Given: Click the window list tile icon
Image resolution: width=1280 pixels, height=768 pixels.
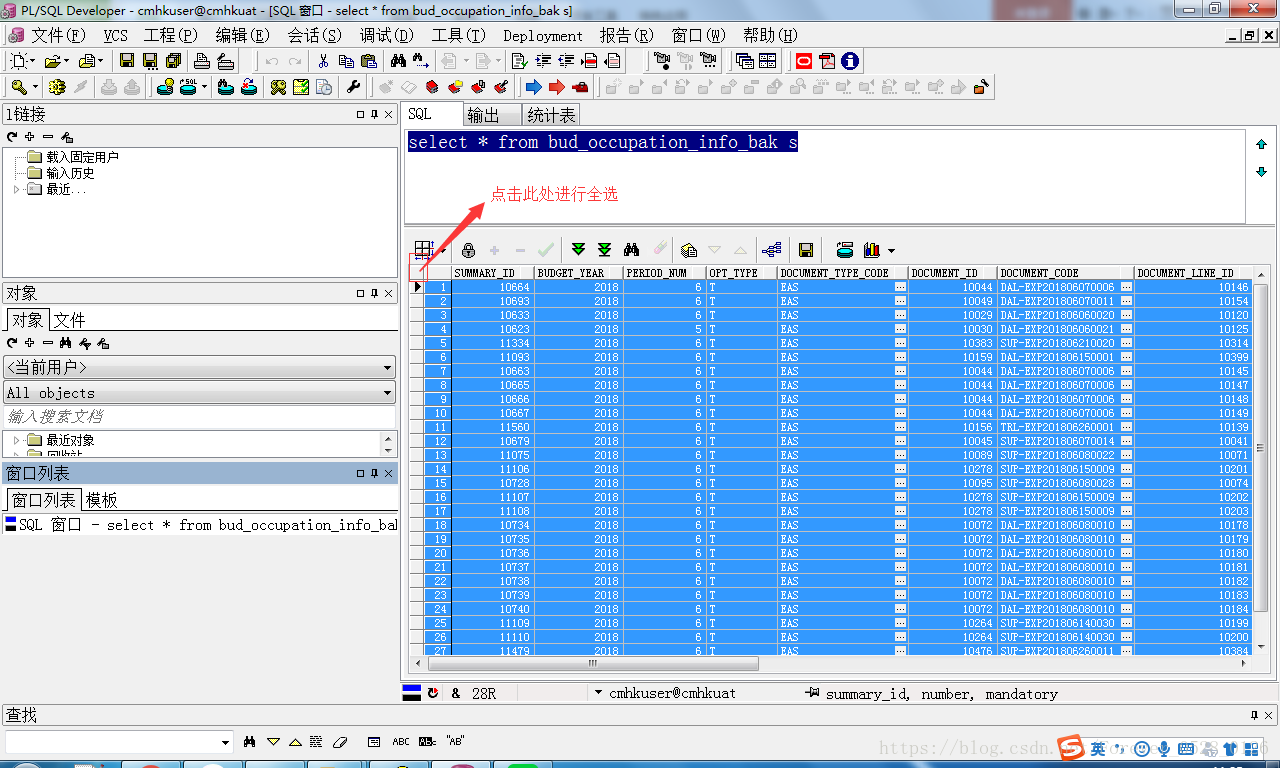Looking at the screenshot, I should coord(767,61).
